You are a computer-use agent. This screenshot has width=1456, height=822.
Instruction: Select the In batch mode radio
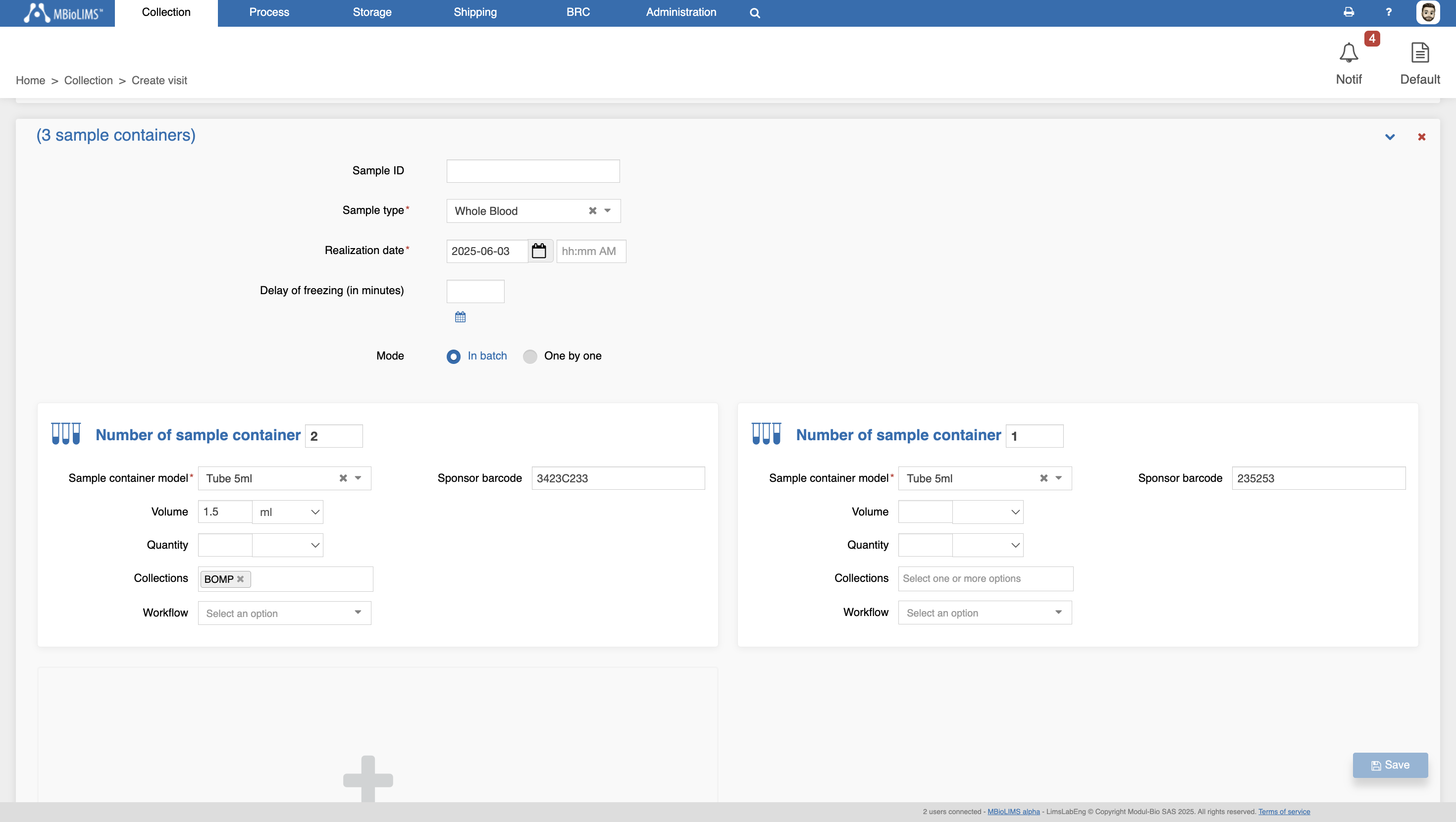pyautogui.click(x=453, y=356)
